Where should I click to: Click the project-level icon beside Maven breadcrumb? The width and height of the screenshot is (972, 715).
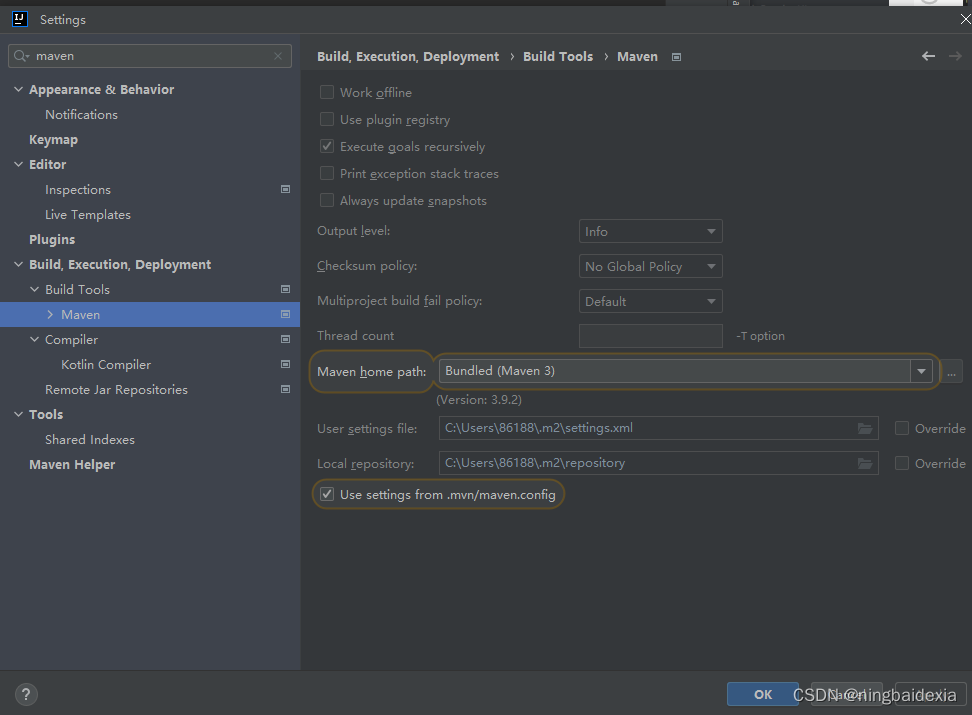[676, 57]
